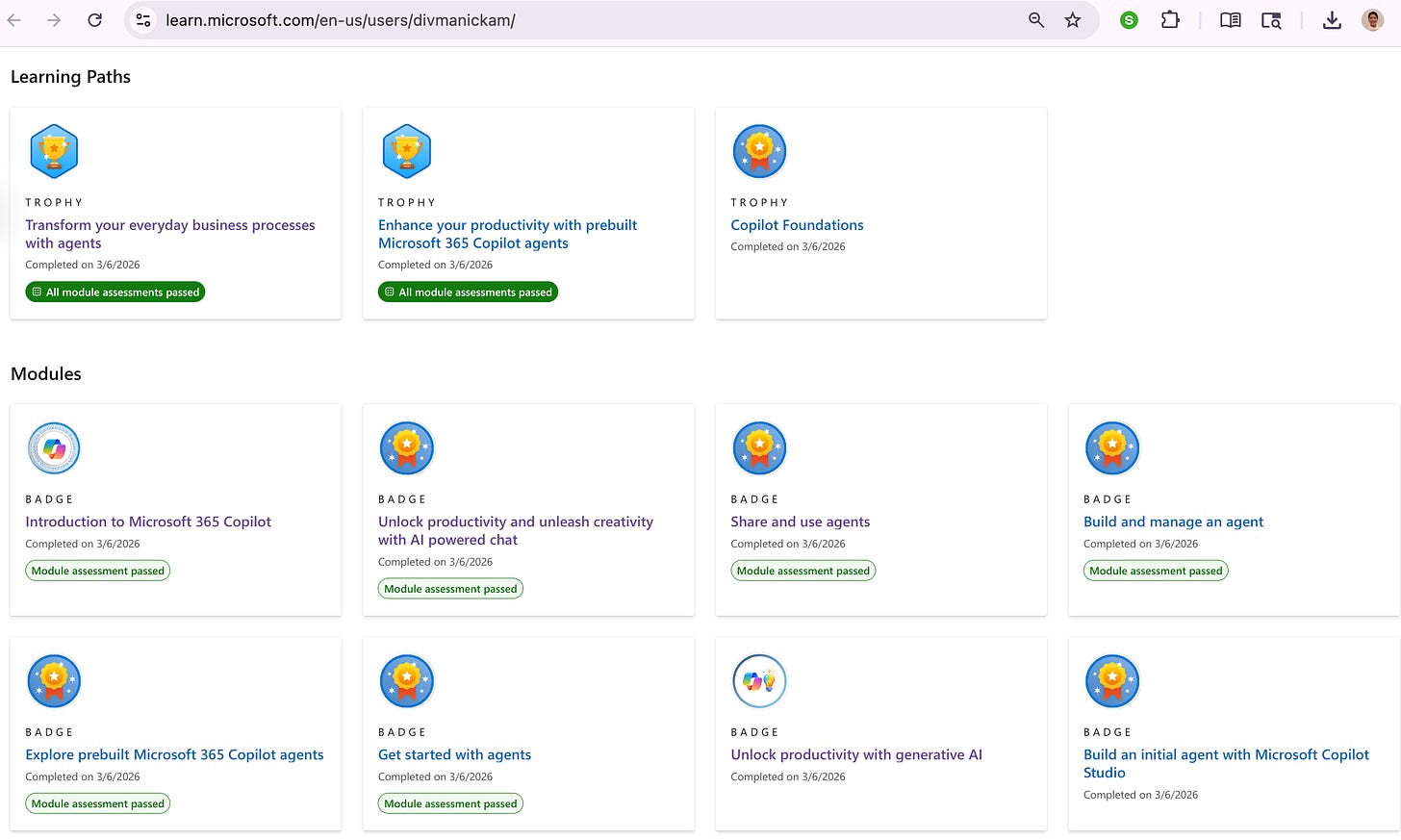Open Introduction to Microsoft 365 Copilot link

point(148,522)
